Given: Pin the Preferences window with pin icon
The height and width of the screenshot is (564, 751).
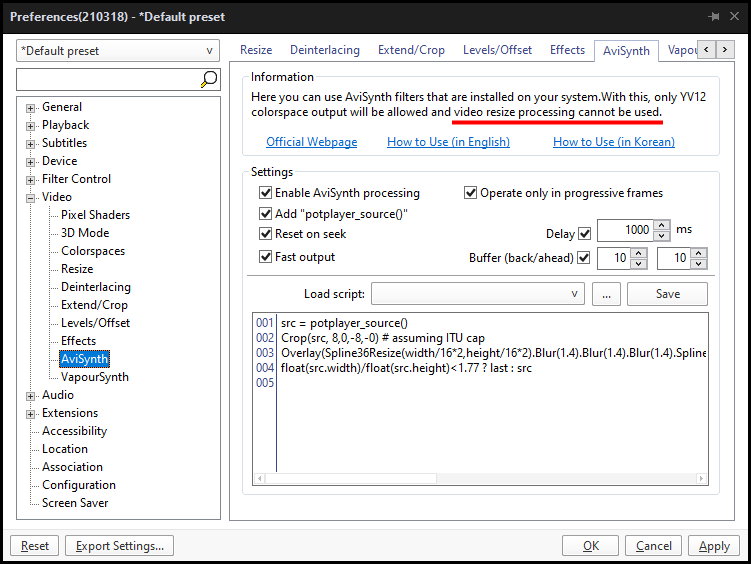Looking at the screenshot, I should pos(714,17).
